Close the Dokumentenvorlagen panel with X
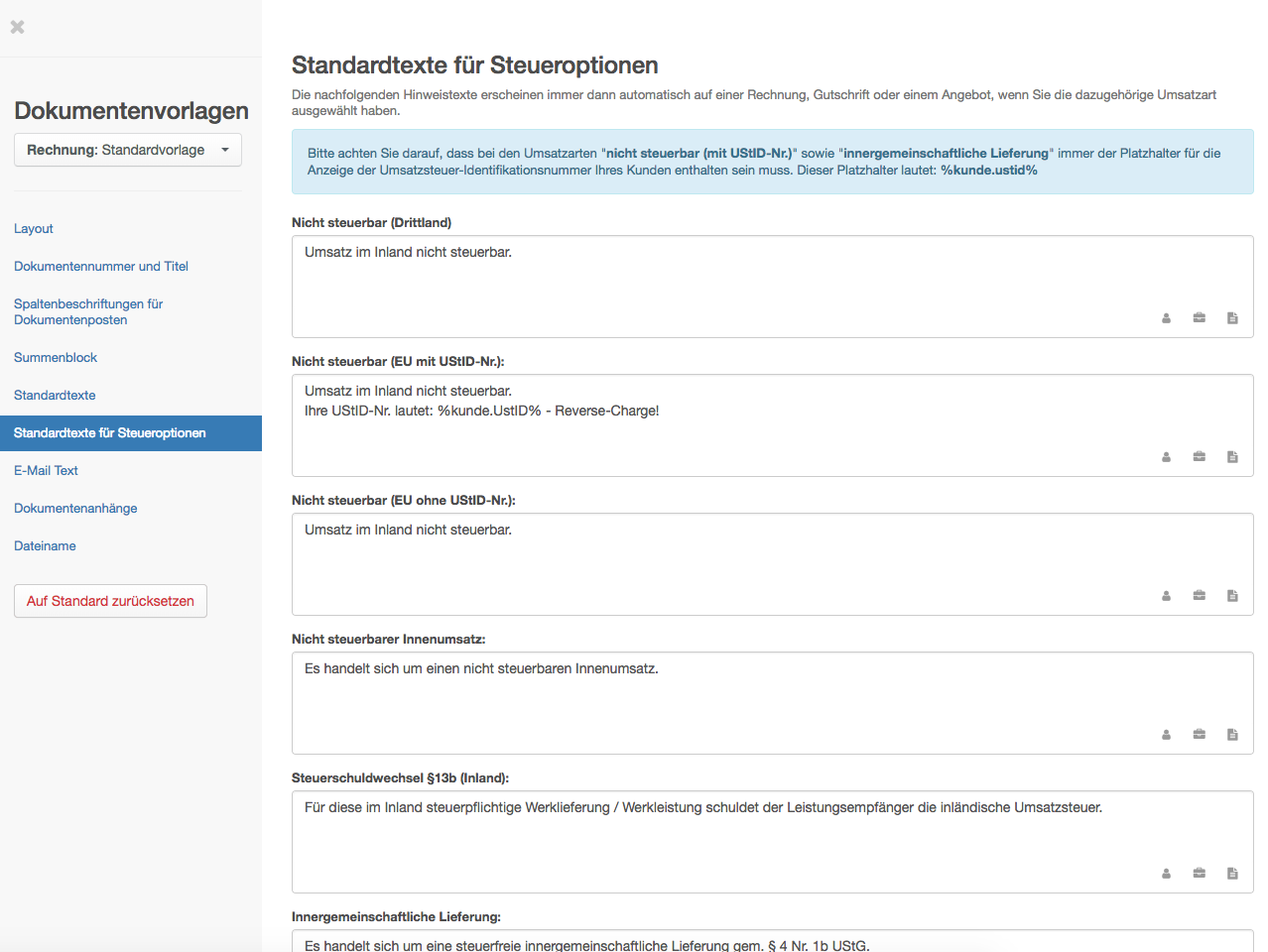 tap(17, 27)
